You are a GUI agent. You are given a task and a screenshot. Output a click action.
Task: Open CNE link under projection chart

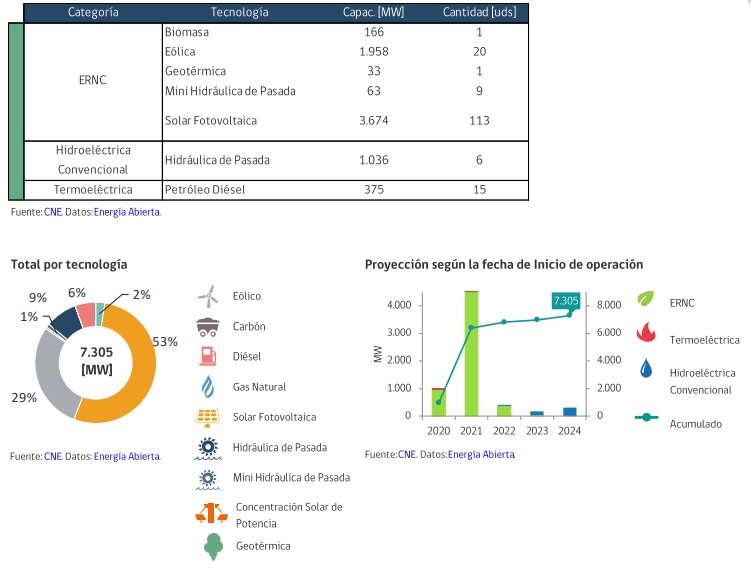pos(406,454)
